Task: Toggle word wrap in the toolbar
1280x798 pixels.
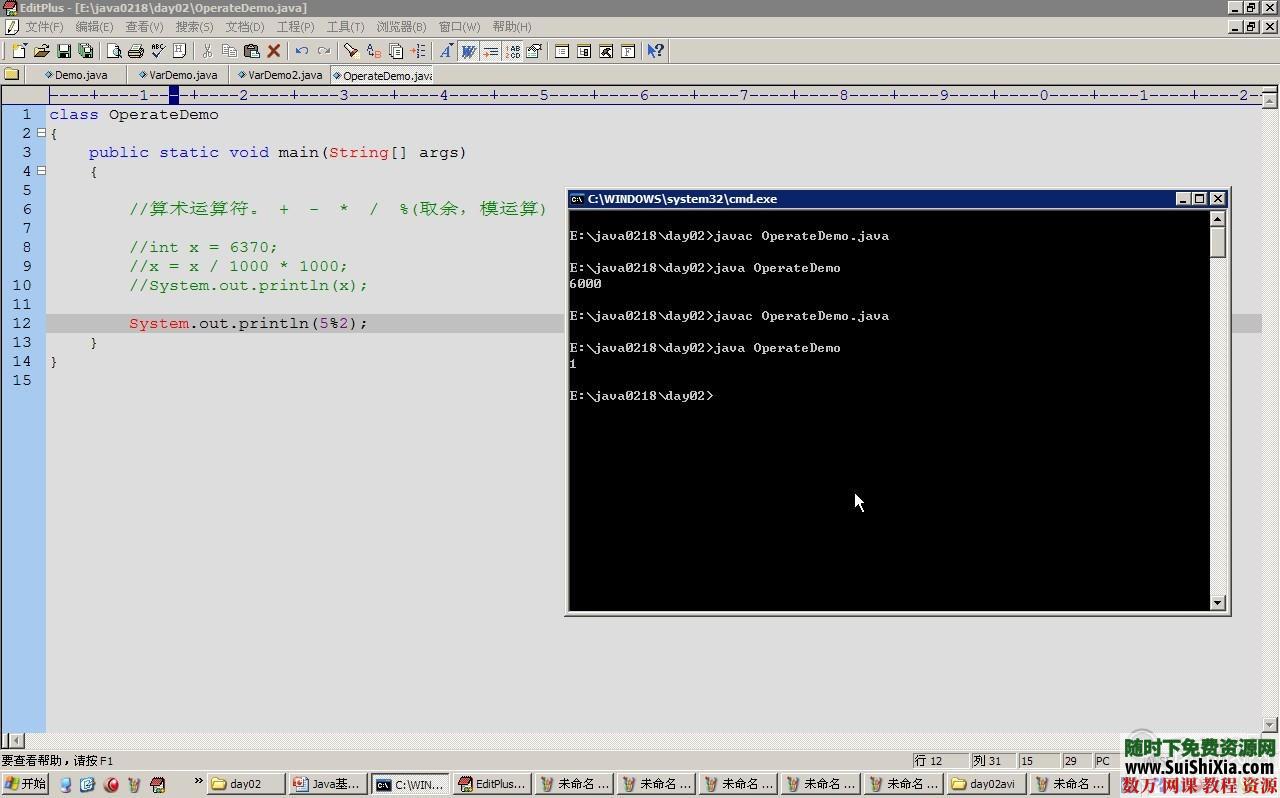Action: pyautogui.click(x=468, y=51)
